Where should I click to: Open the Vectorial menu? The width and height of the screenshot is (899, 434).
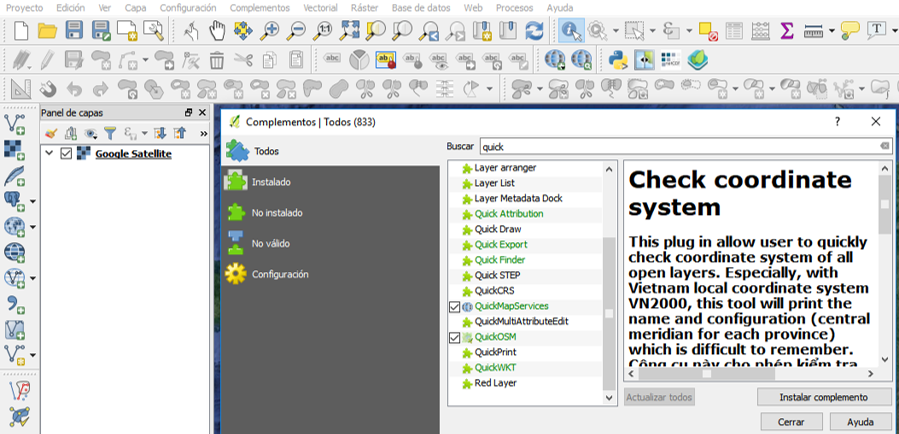click(x=320, y=8)
